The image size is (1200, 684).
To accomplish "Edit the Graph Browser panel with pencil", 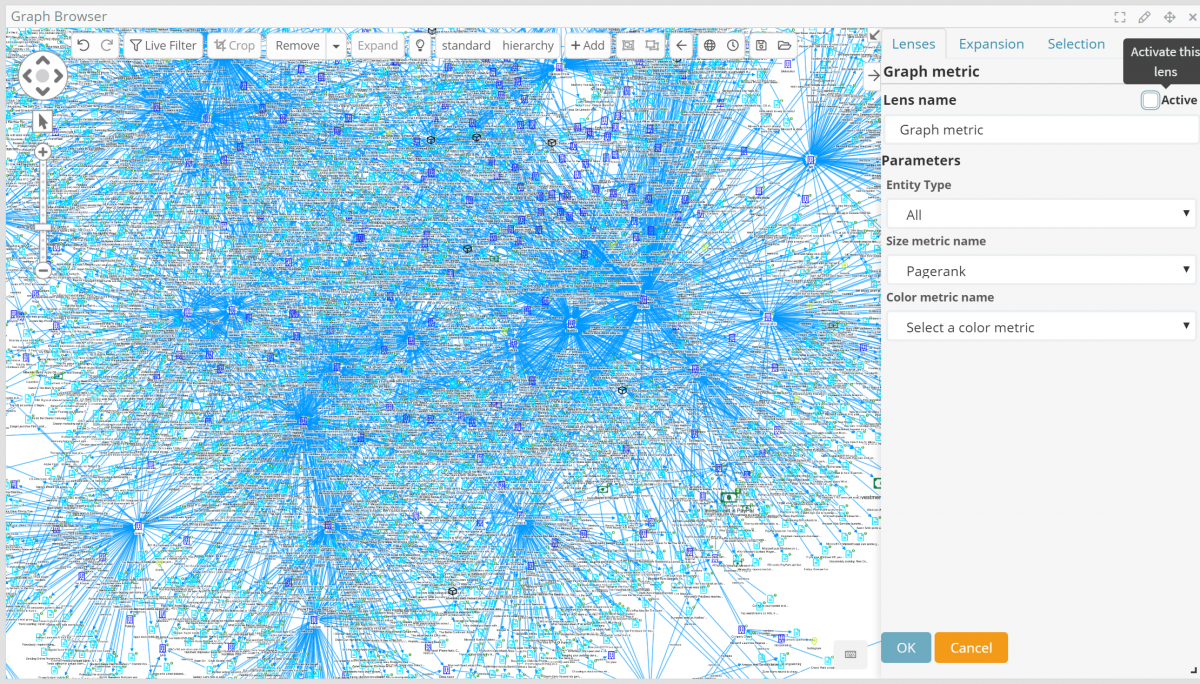I will point(1145,17).
